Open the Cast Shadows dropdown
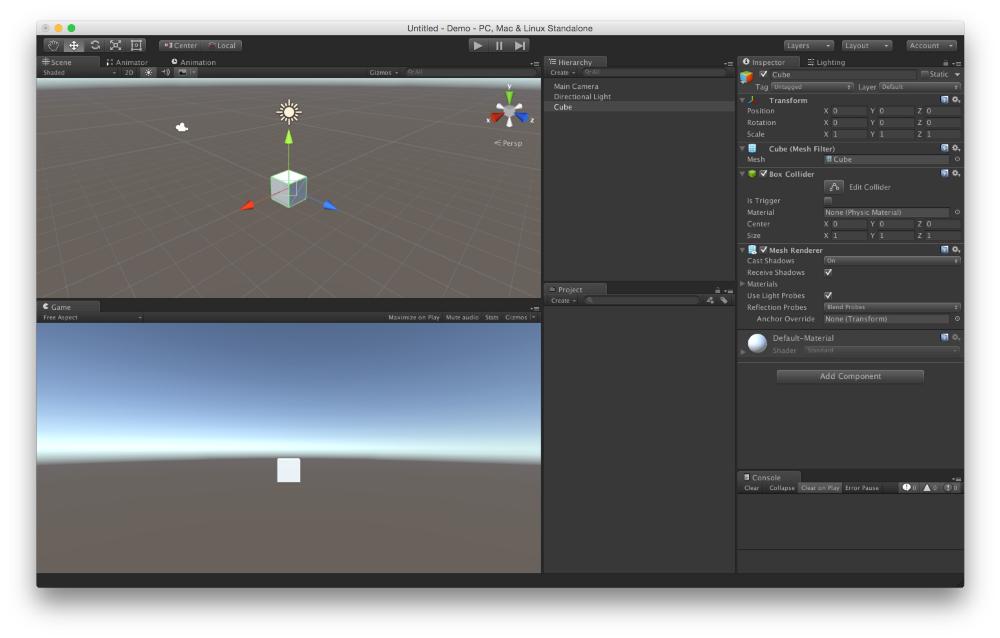The image size is (1000, 638). coord(890,260)
